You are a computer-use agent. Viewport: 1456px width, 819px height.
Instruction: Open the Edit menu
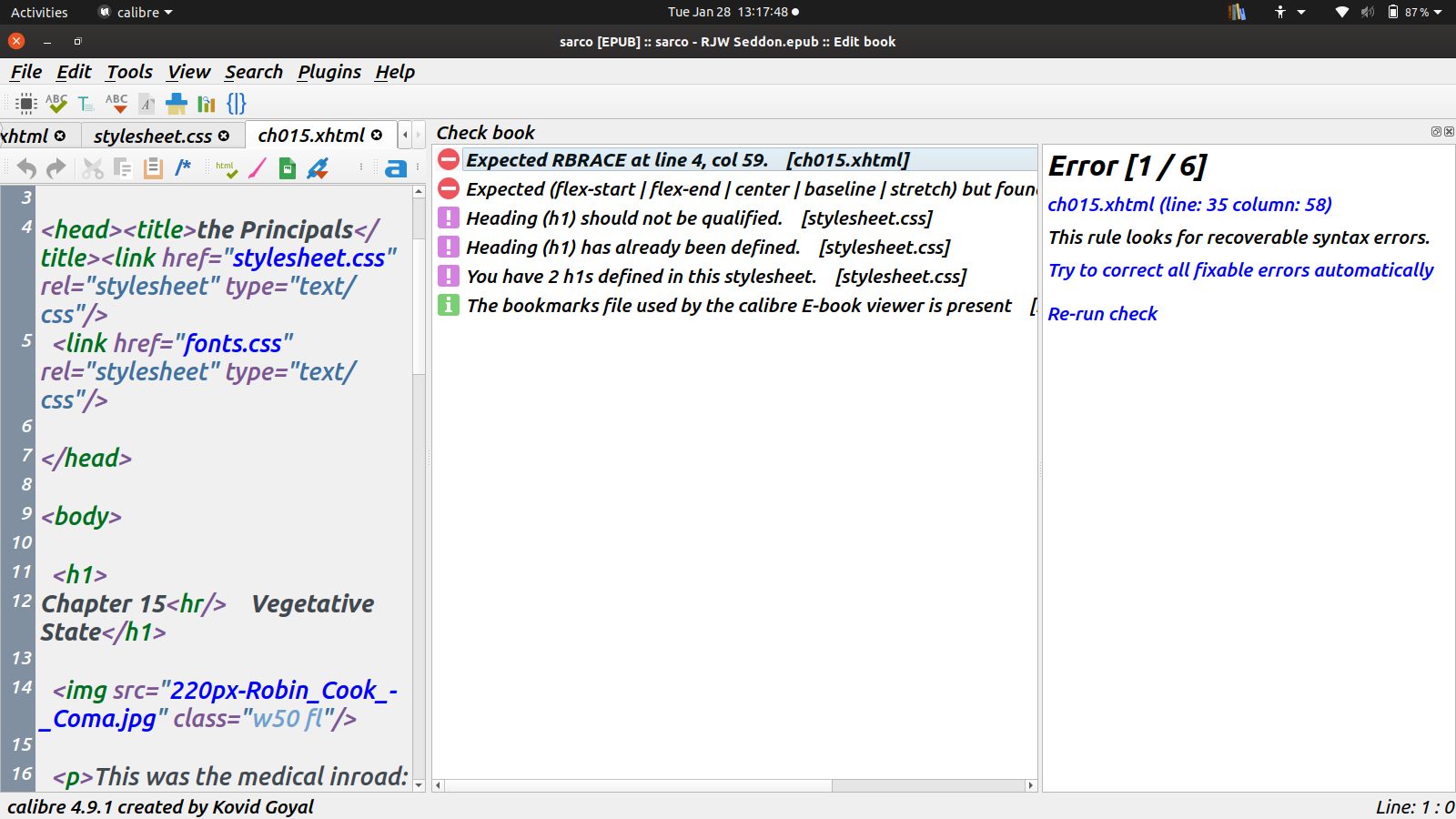tap(74, 72)
